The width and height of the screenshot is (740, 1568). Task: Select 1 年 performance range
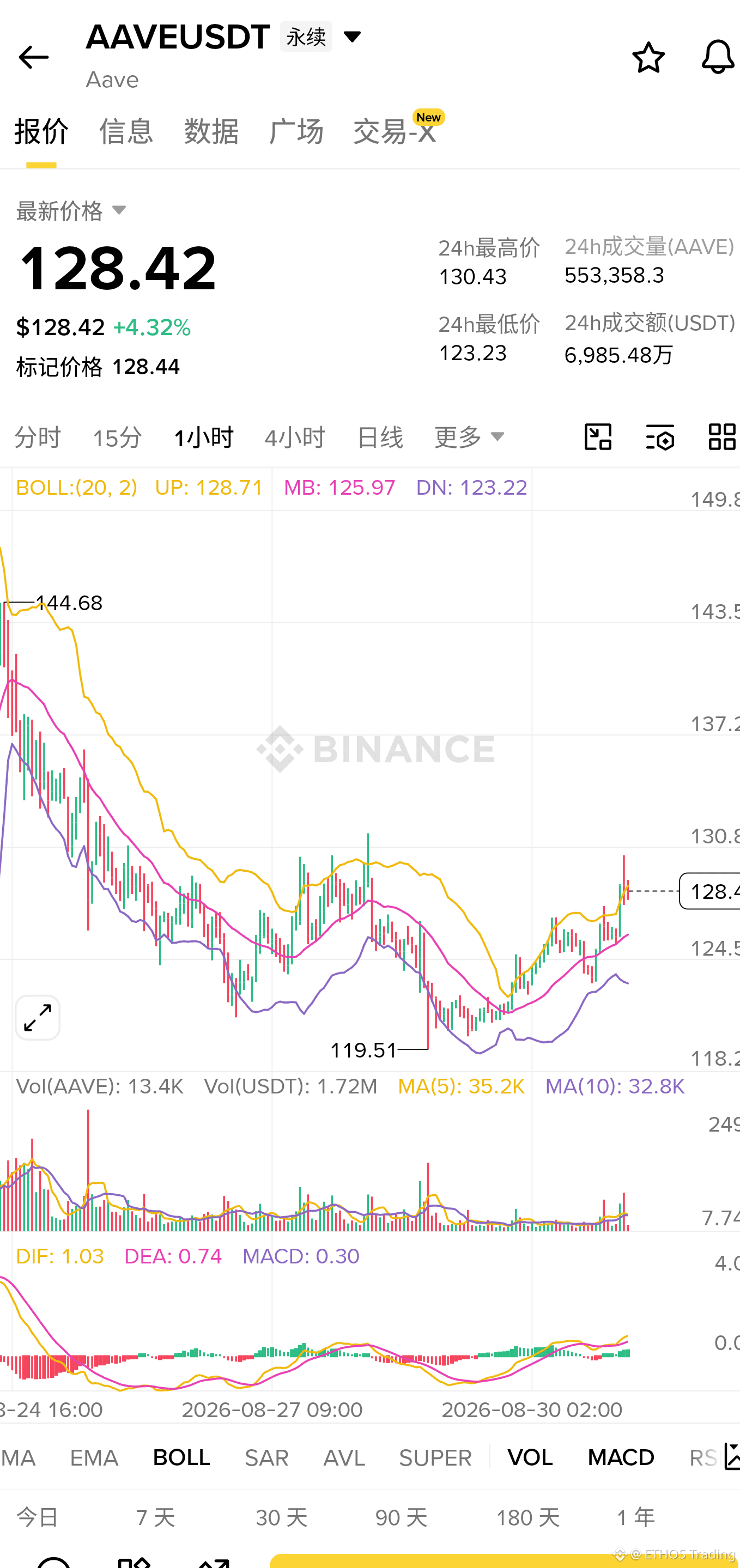[x=636, y=1517]
